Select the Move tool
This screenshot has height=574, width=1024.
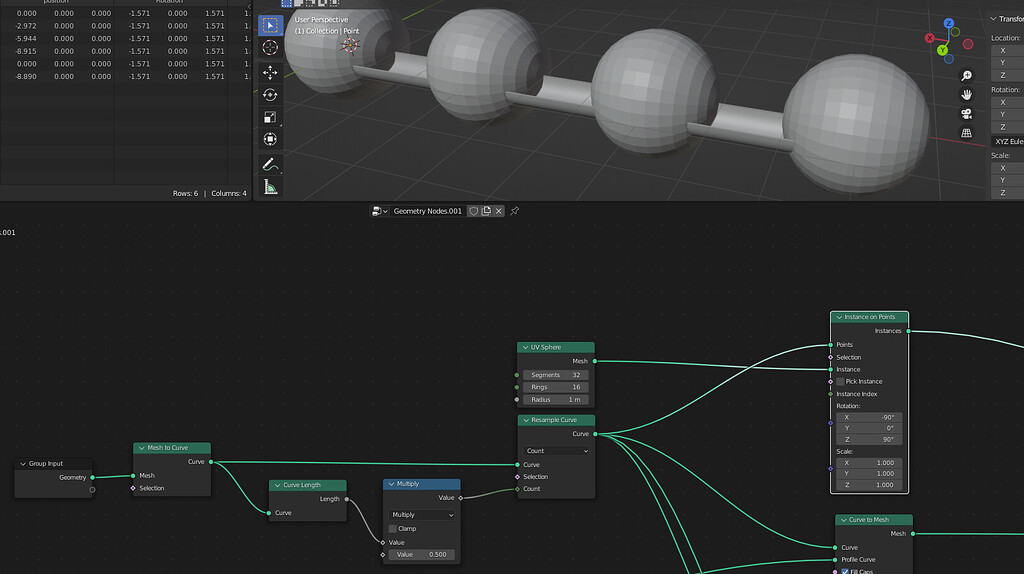click(x=270, y=72)
